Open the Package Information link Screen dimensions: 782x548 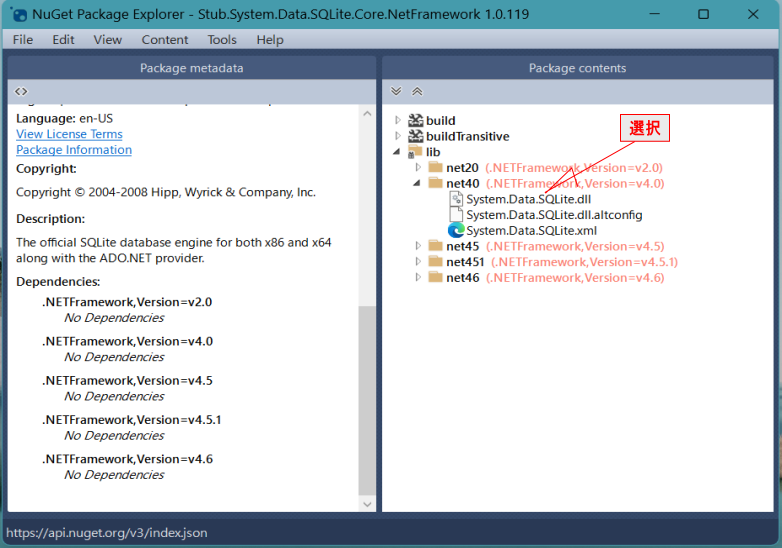click(x=74, y=150)
